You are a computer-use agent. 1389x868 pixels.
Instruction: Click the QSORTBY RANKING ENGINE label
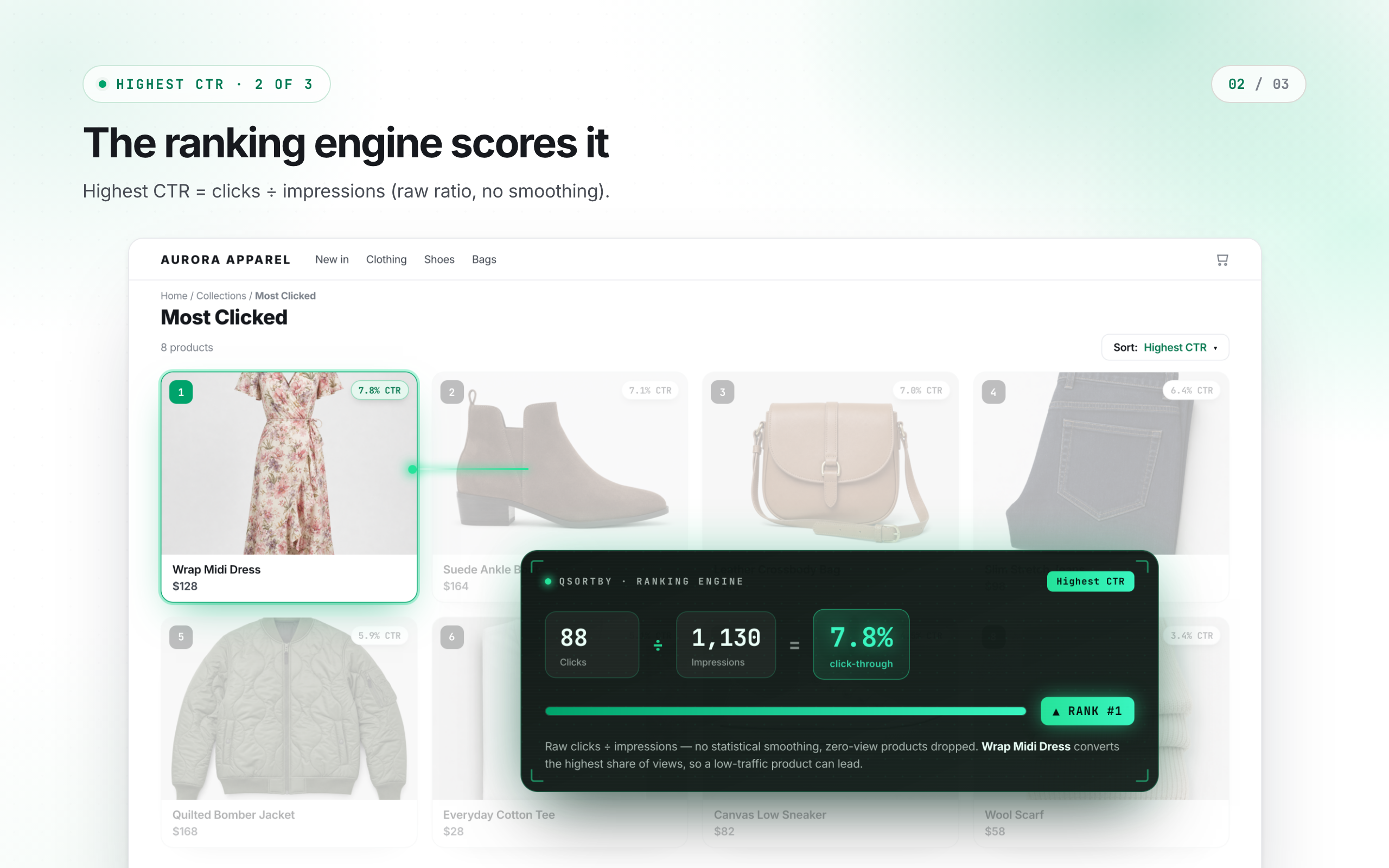(x=651, y=582)
